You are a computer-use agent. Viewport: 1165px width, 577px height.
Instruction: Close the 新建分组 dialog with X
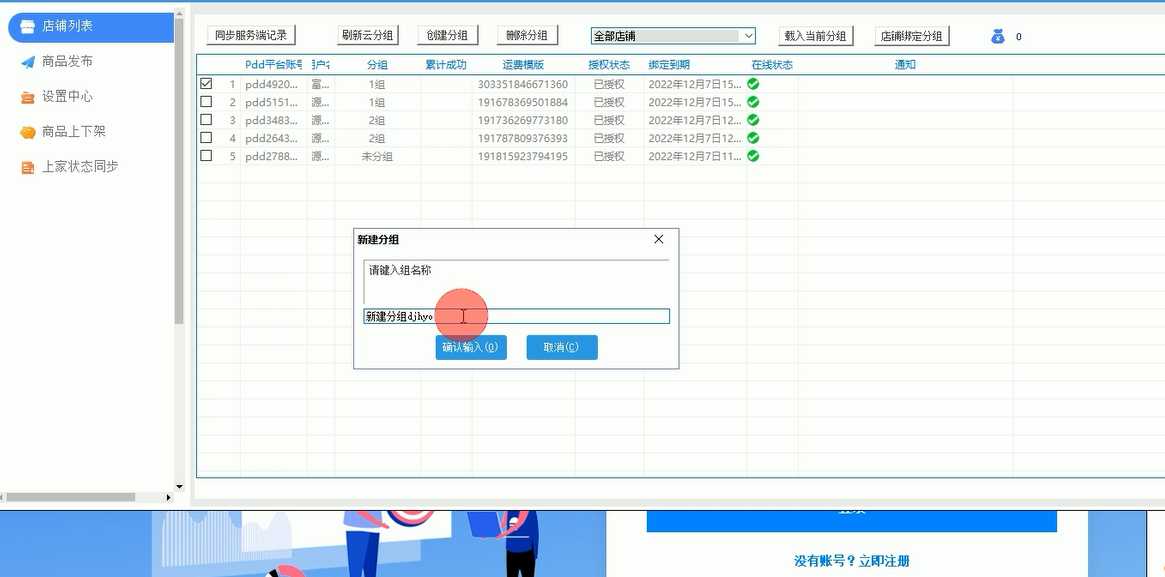[658, 240]
